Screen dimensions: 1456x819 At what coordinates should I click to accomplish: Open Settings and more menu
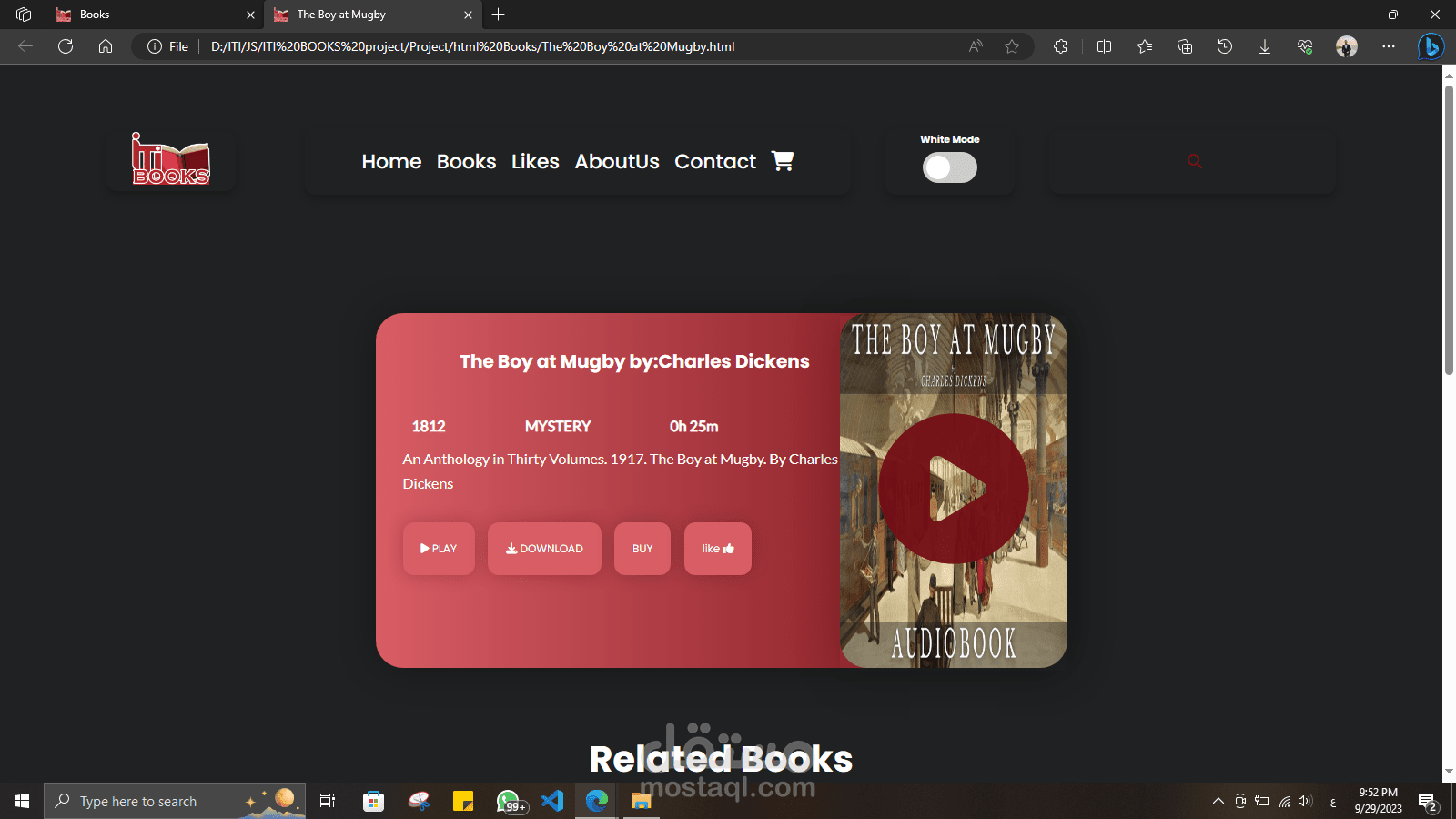pos(1389,46)
